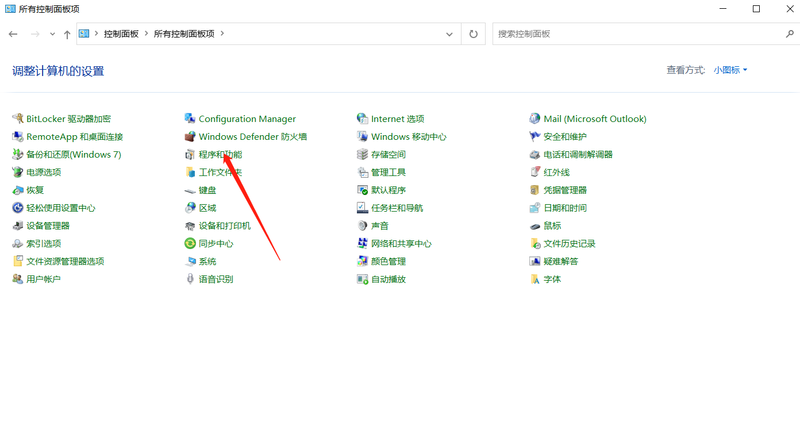Open the 设备管理器 icon
Viewport: 800px width, 421px height.
pyautogui.click(x=17, y=226)
